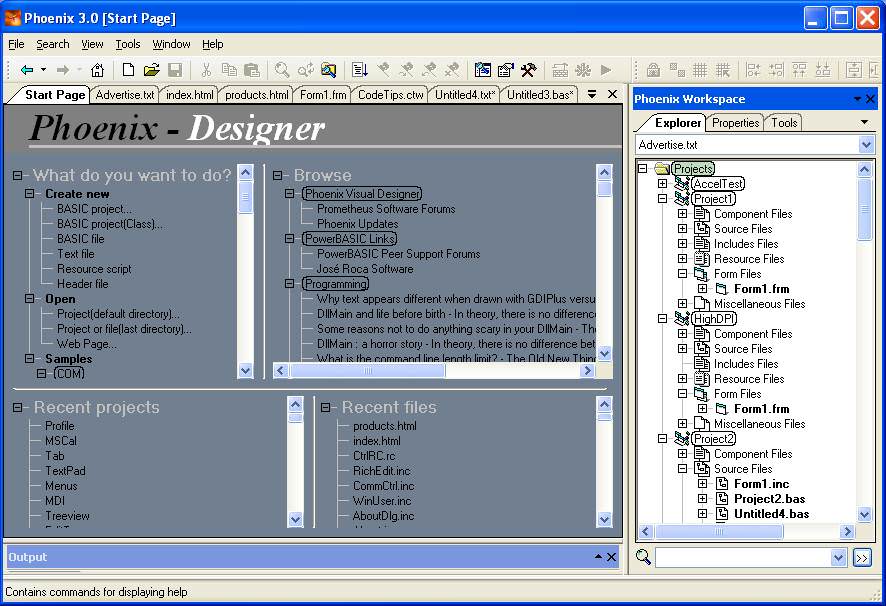This screenshot has height=606, width=886.
Task: Click the plain grid icon in the designer toolbar
Action: coord(700,70)
